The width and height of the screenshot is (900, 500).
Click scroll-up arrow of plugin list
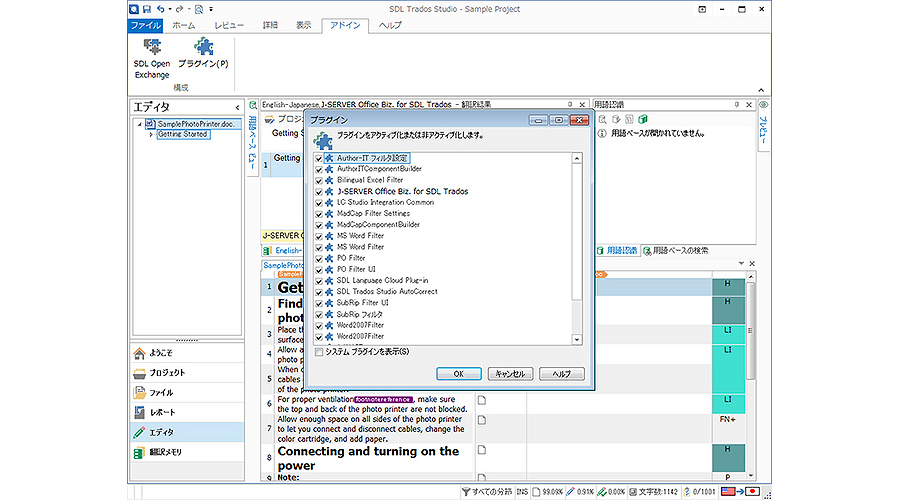click(x=577, y=158)
